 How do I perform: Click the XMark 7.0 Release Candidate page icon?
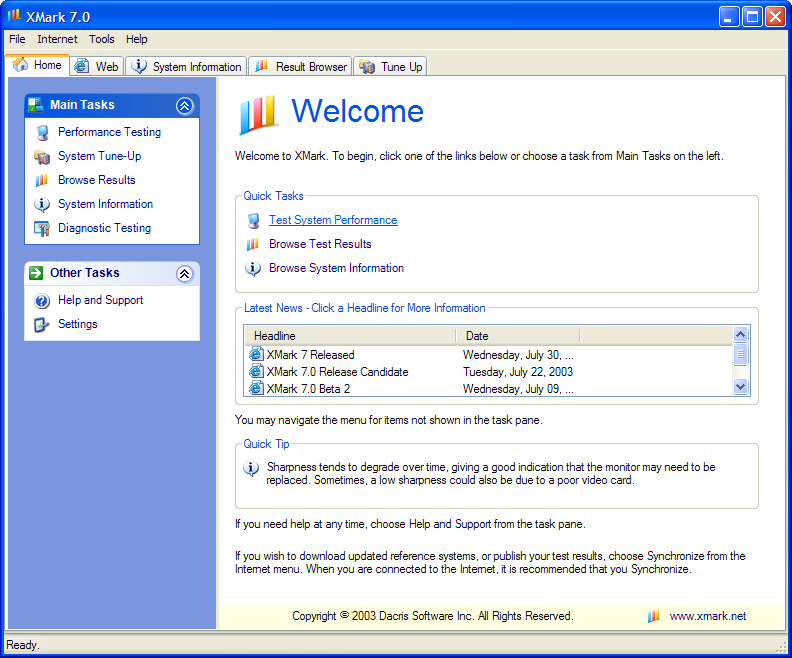tap(257, 372)
